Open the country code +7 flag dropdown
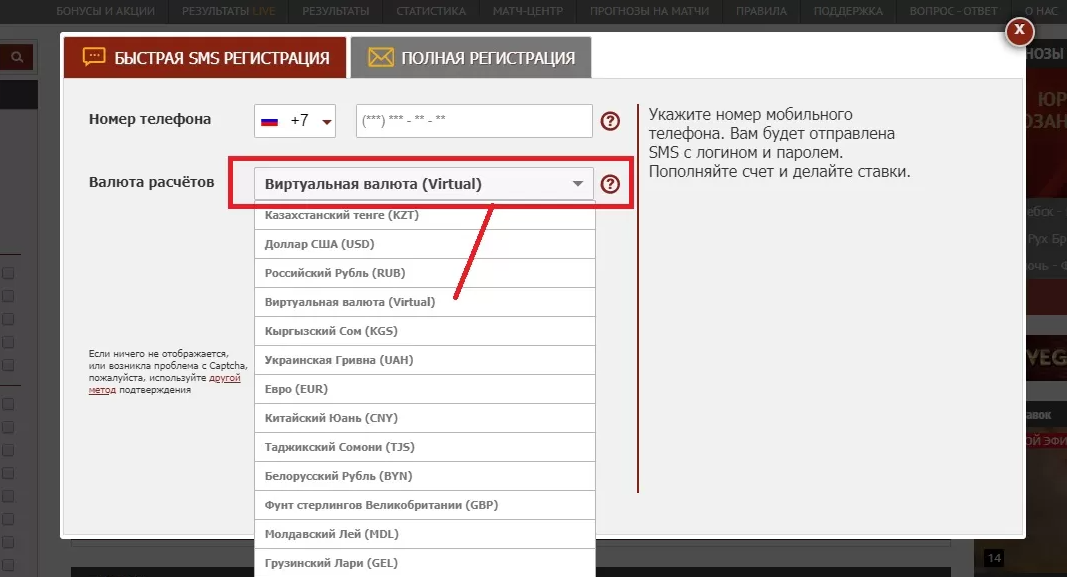 point(295,121)
